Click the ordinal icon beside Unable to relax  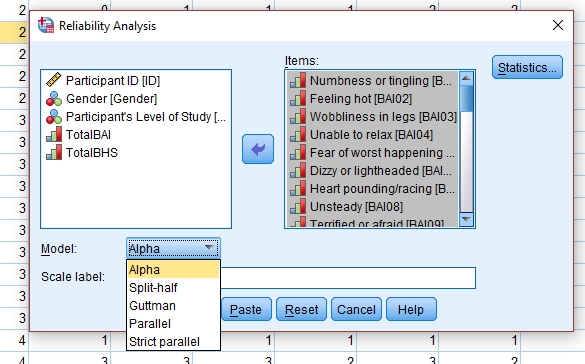[x=298, y=134]
